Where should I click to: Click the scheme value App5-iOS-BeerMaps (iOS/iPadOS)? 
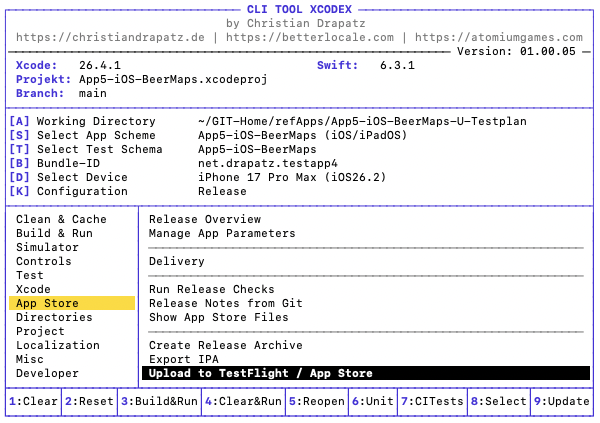pyautogui.click(x=303, y=136)
